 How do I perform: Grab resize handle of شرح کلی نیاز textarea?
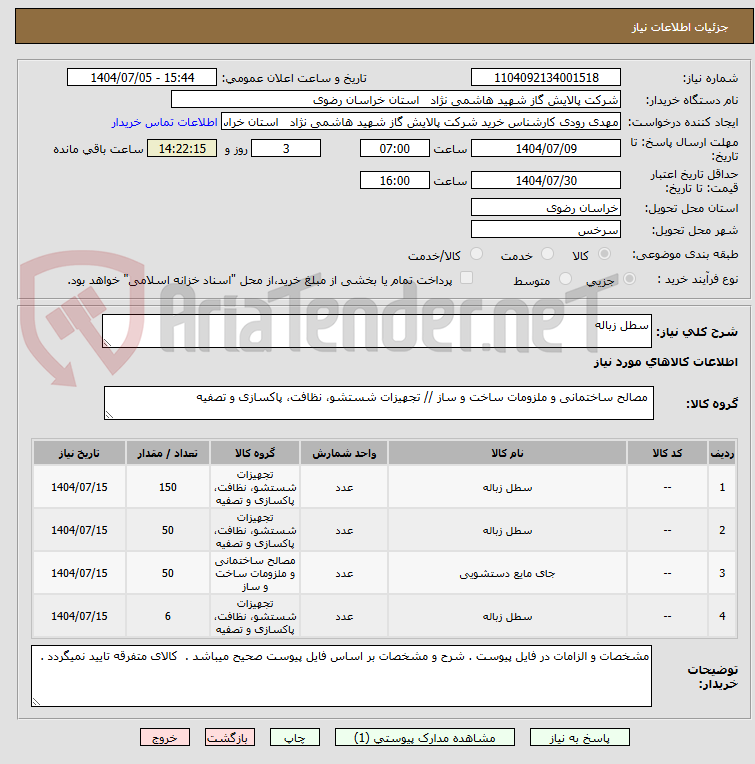(x=107, y=343)
